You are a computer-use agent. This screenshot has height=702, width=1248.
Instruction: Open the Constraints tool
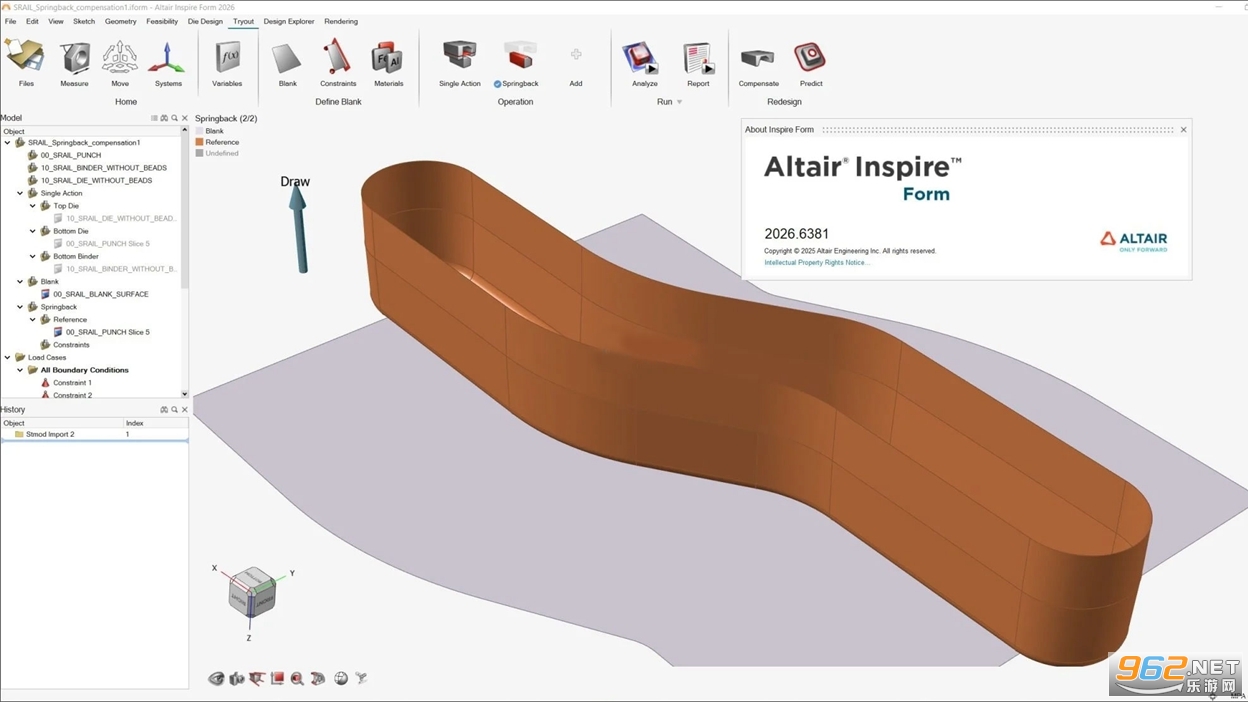(338, 57)
